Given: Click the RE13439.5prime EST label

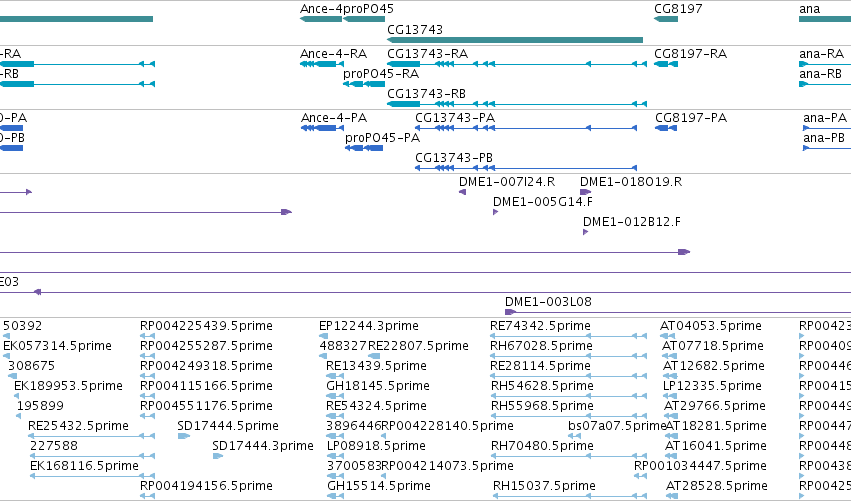Looking at the screenshot, I should pyautogui.click(x=376, y=366).
